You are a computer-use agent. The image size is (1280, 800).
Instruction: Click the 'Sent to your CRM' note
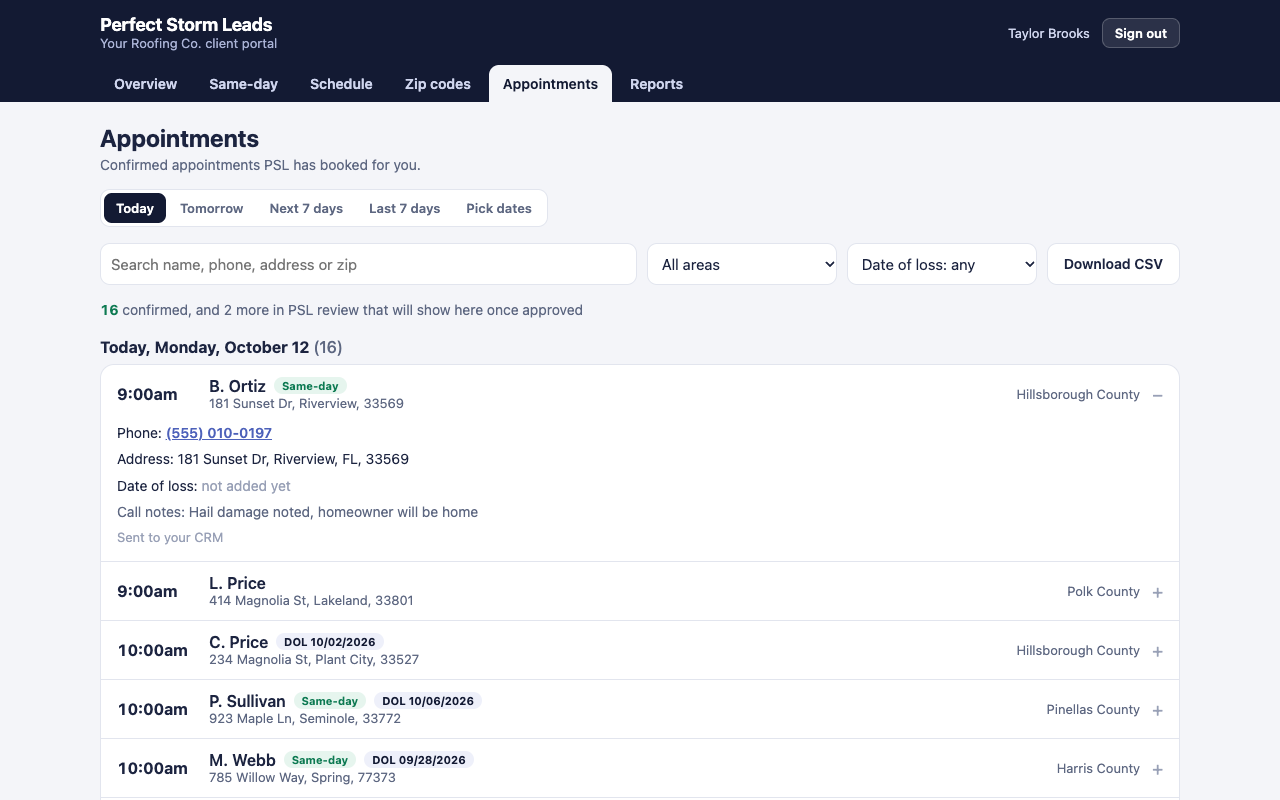(170, 537)
